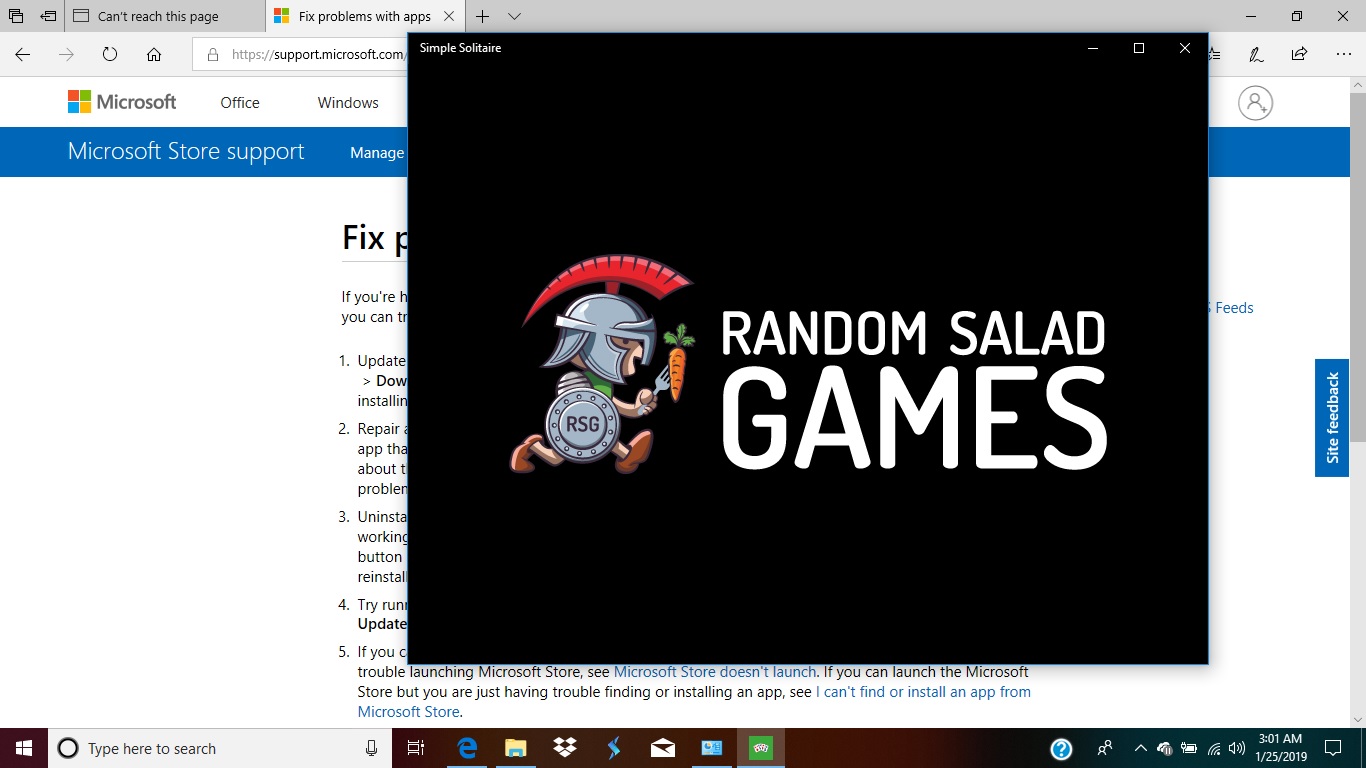Open the Office menu on Microsoft site

point(240,103)
